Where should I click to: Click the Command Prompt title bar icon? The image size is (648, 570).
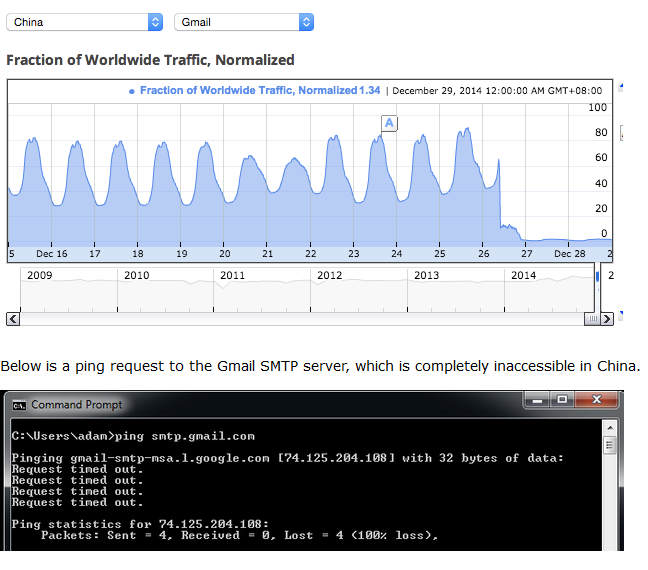click(19, 405)
